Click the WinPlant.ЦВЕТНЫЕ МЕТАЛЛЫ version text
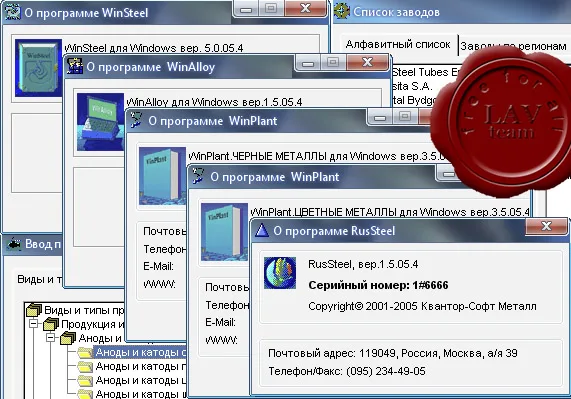 pyautogui.click(x=390, y=212)
